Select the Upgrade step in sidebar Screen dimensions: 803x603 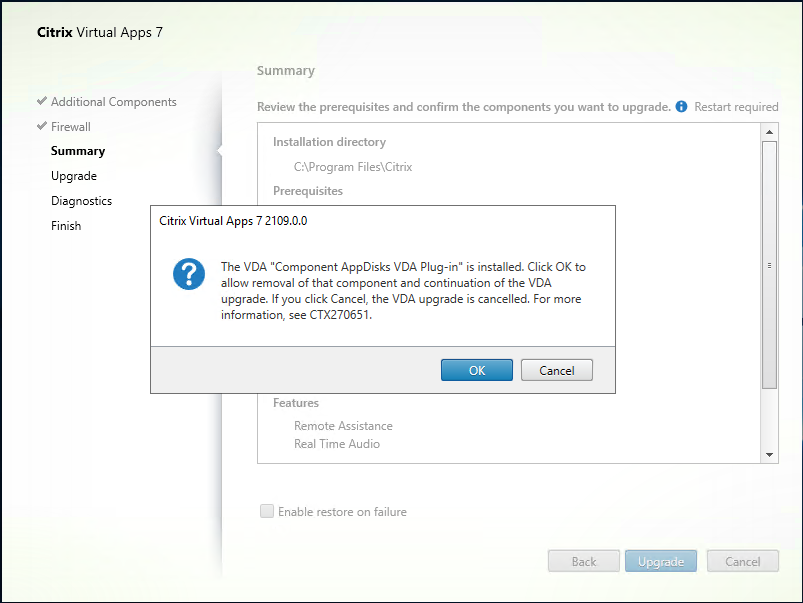[74, 176]
